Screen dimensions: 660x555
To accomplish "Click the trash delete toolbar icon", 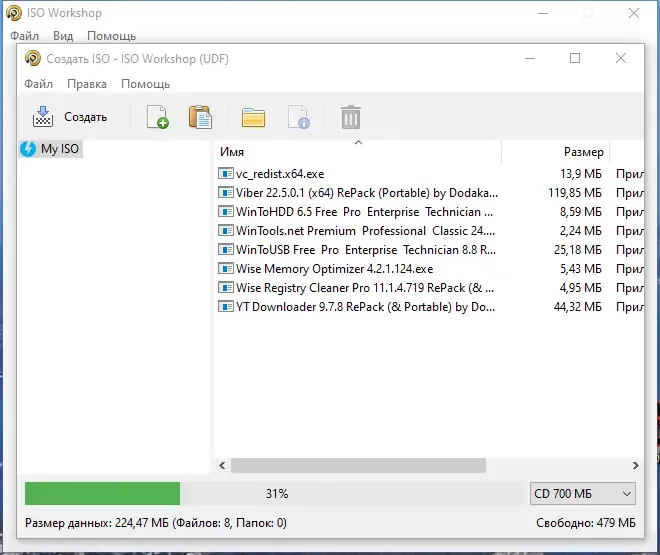I will click(350, 117).
